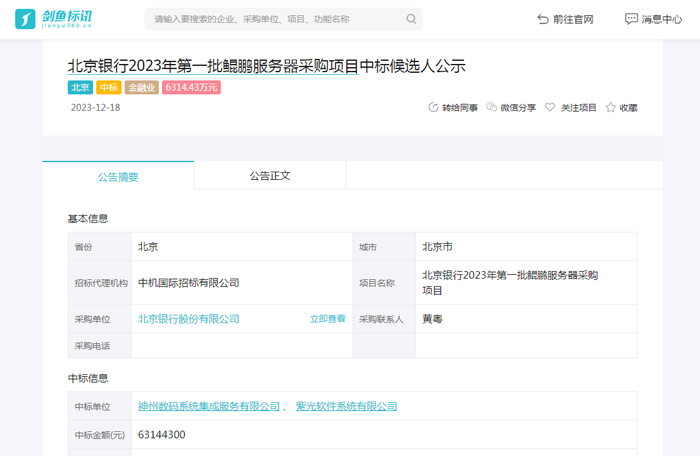Viewport: 700px width, 456px height.
Task: Select amount value 63144300
Action: (x=162, y=435)
